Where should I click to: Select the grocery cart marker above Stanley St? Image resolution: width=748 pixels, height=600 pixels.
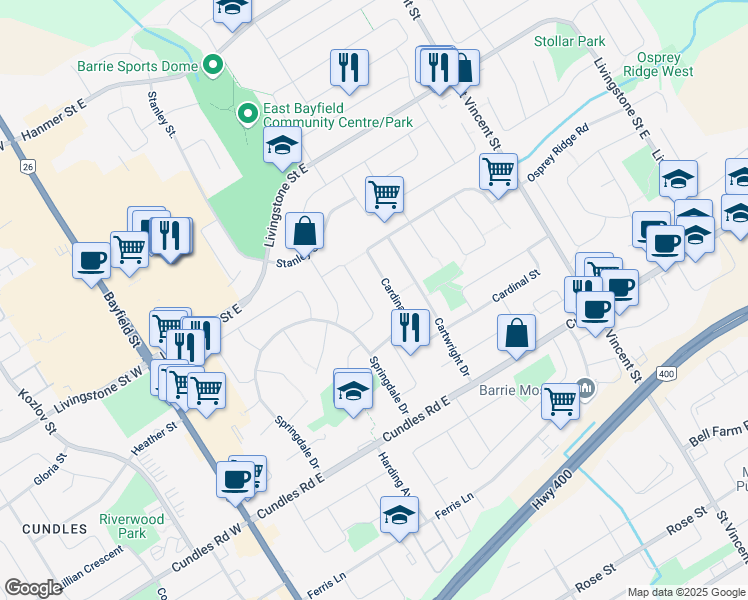point(384,198)
